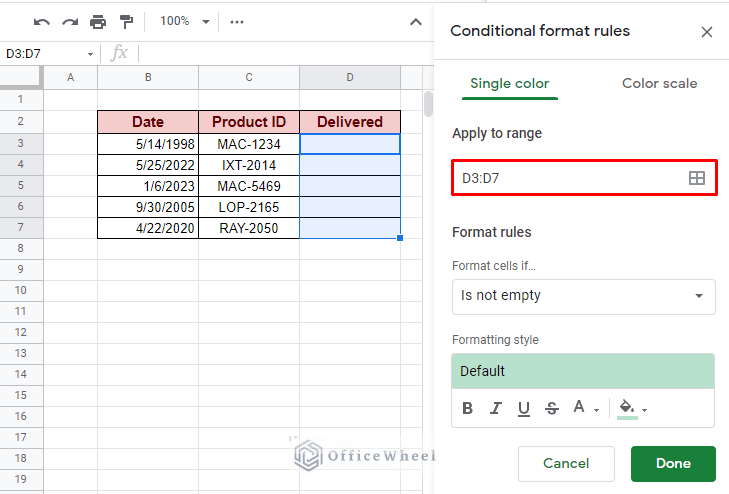The height and width of the screenshot is (494, 729).
Task: Click cell containing 5/25/2022
Action: [x=148, y=165]
